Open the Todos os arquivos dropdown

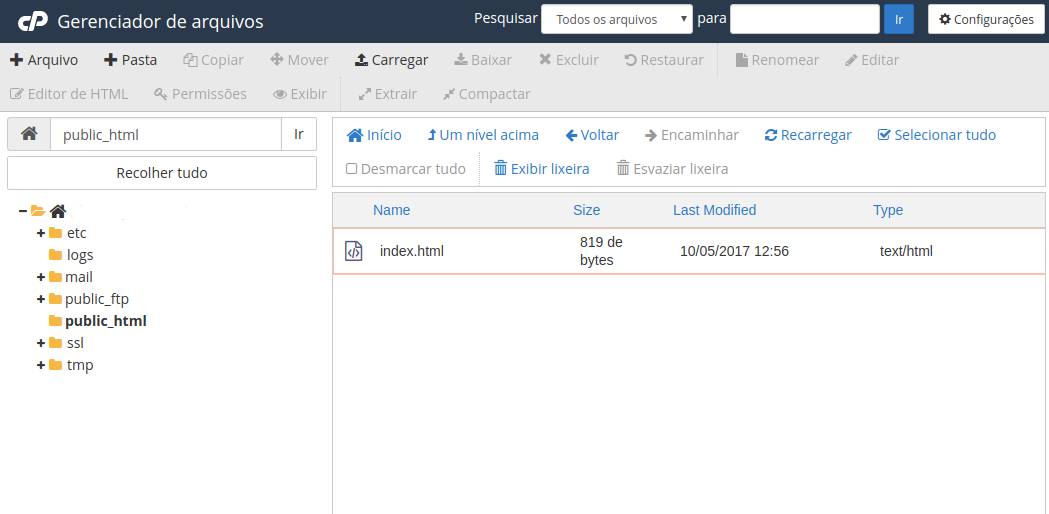click(616, 19)
